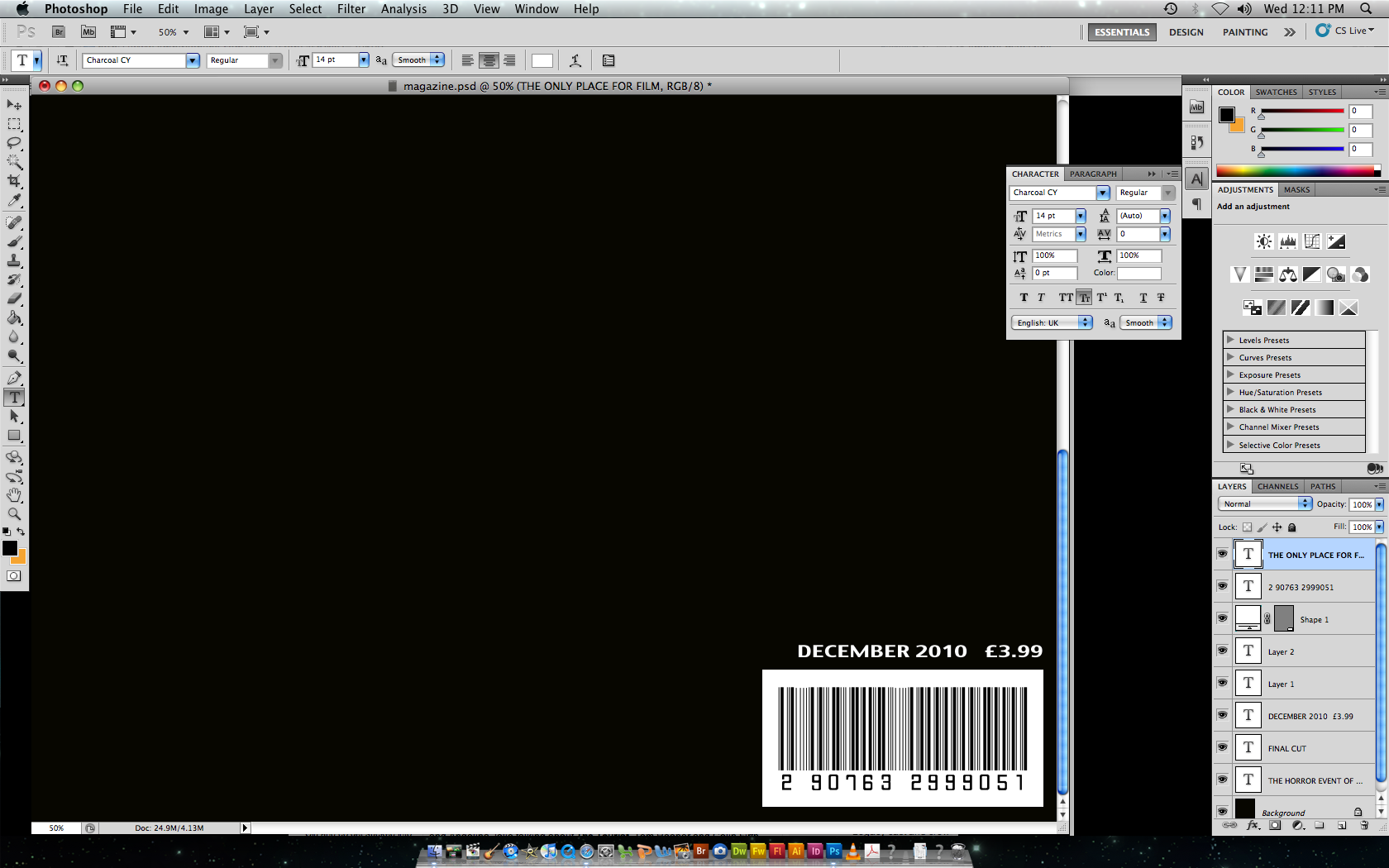This screenshot has height=868, width=1389.
Task: Select the Eyedropper tool
Action: (14, 200)
